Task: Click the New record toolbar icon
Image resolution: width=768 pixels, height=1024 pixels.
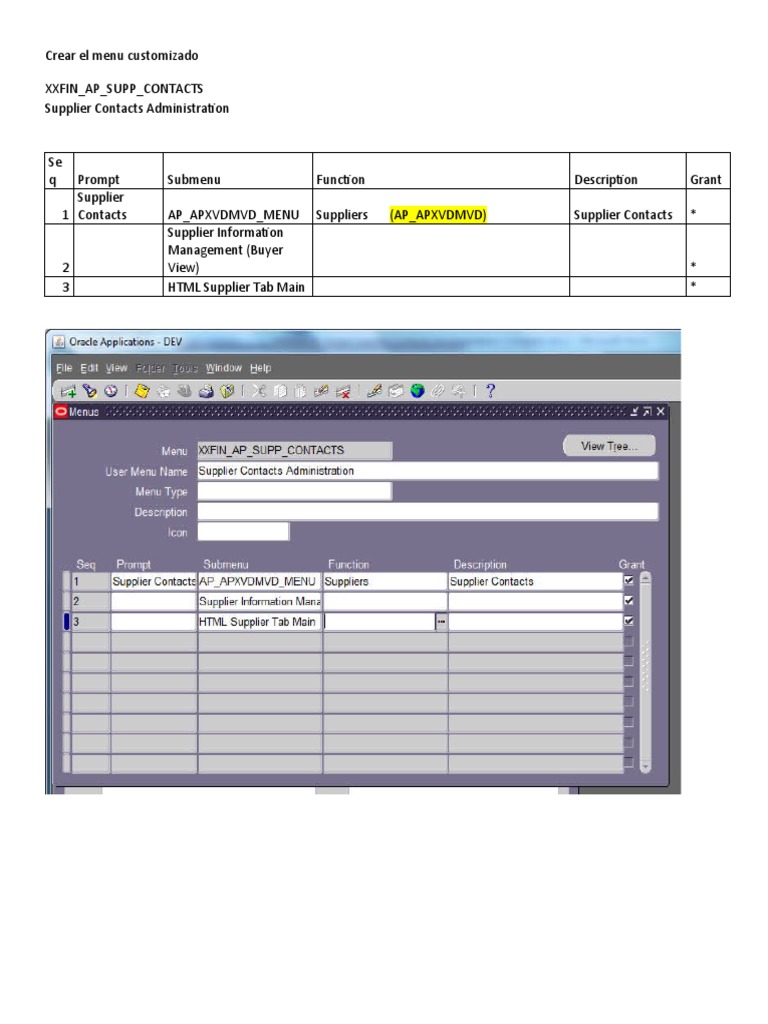Action: 68,391
